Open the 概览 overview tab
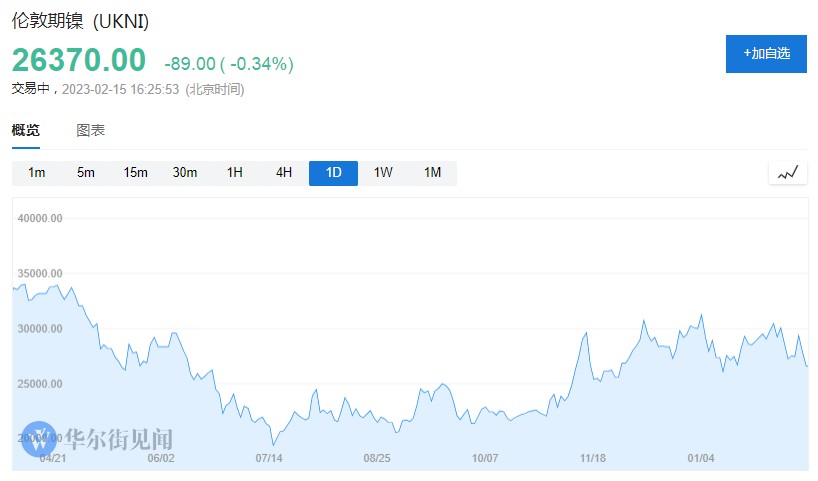 tap(26, 130)
